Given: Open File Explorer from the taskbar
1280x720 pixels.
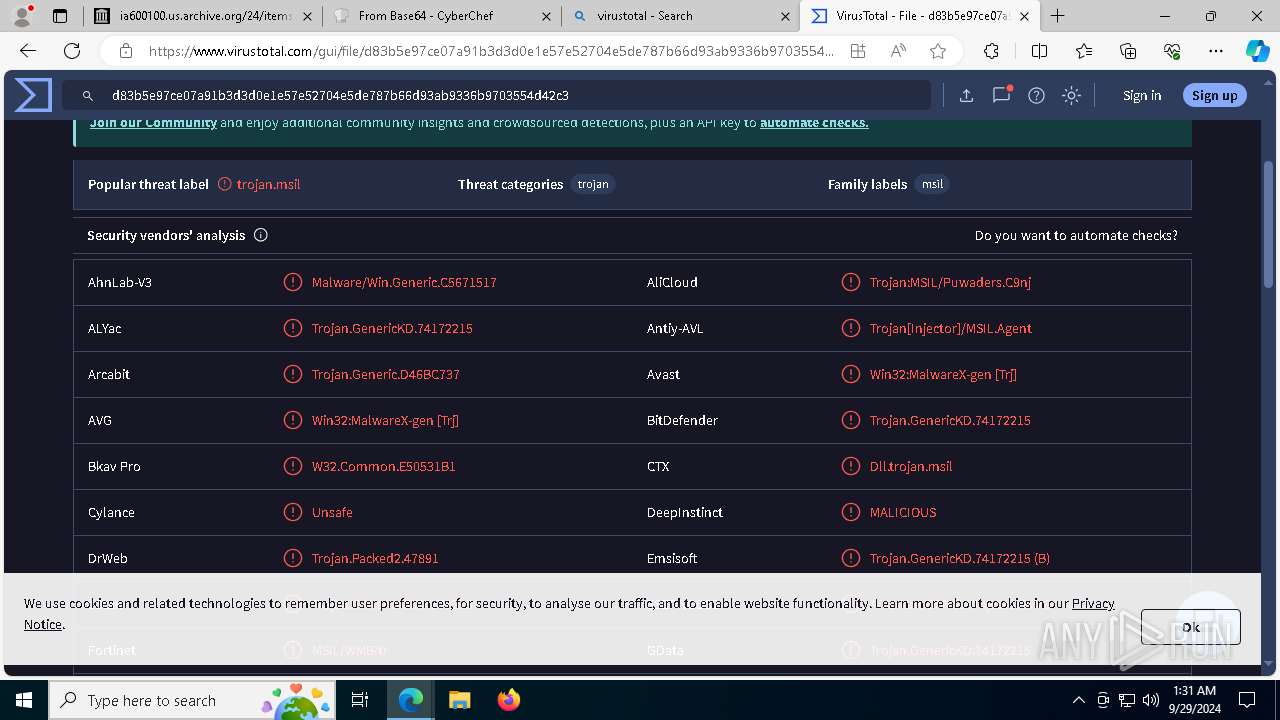Looking at the screenshot, I should pos(460,700).
